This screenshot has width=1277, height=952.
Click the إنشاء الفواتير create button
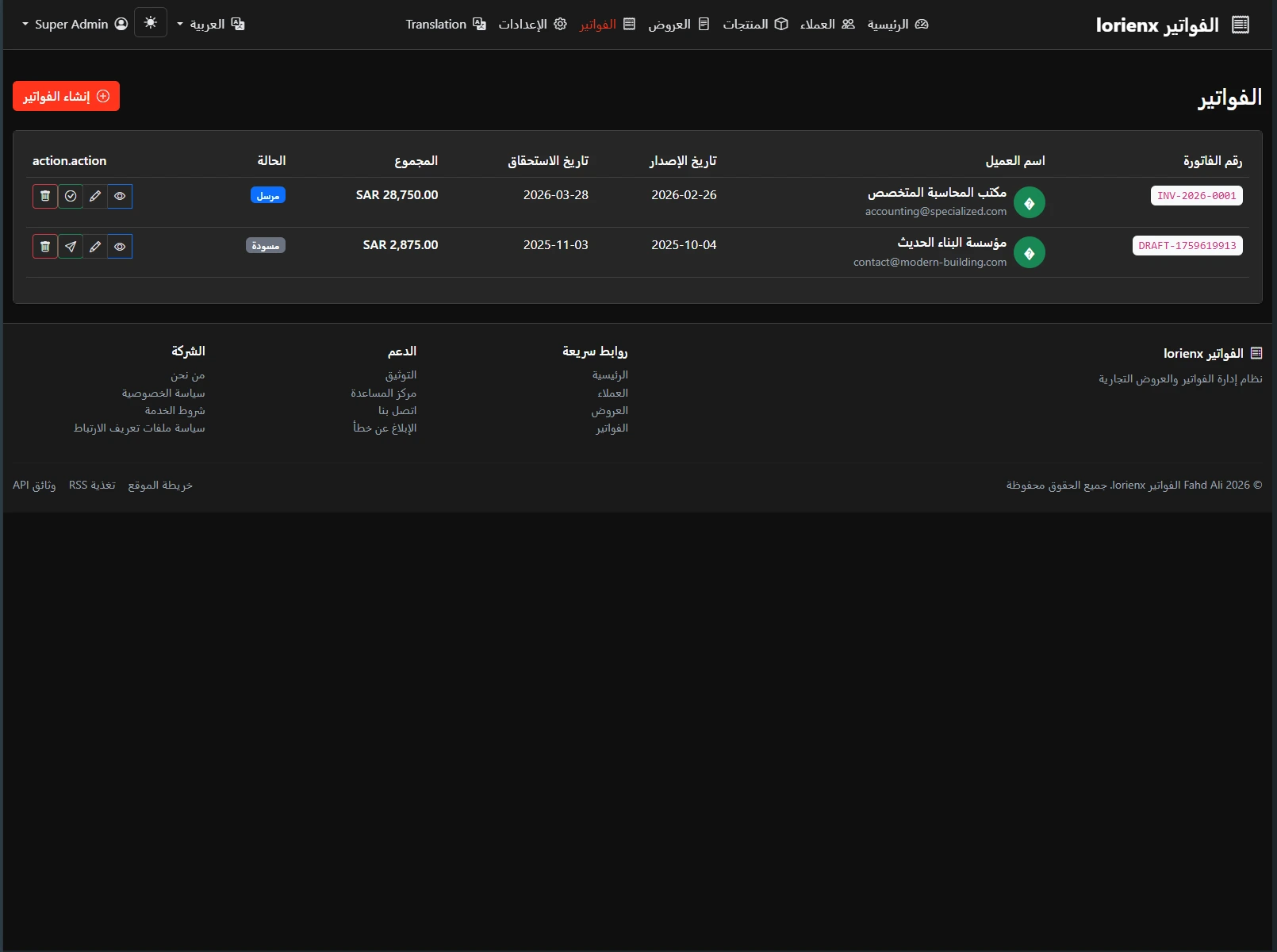point(66,96)
